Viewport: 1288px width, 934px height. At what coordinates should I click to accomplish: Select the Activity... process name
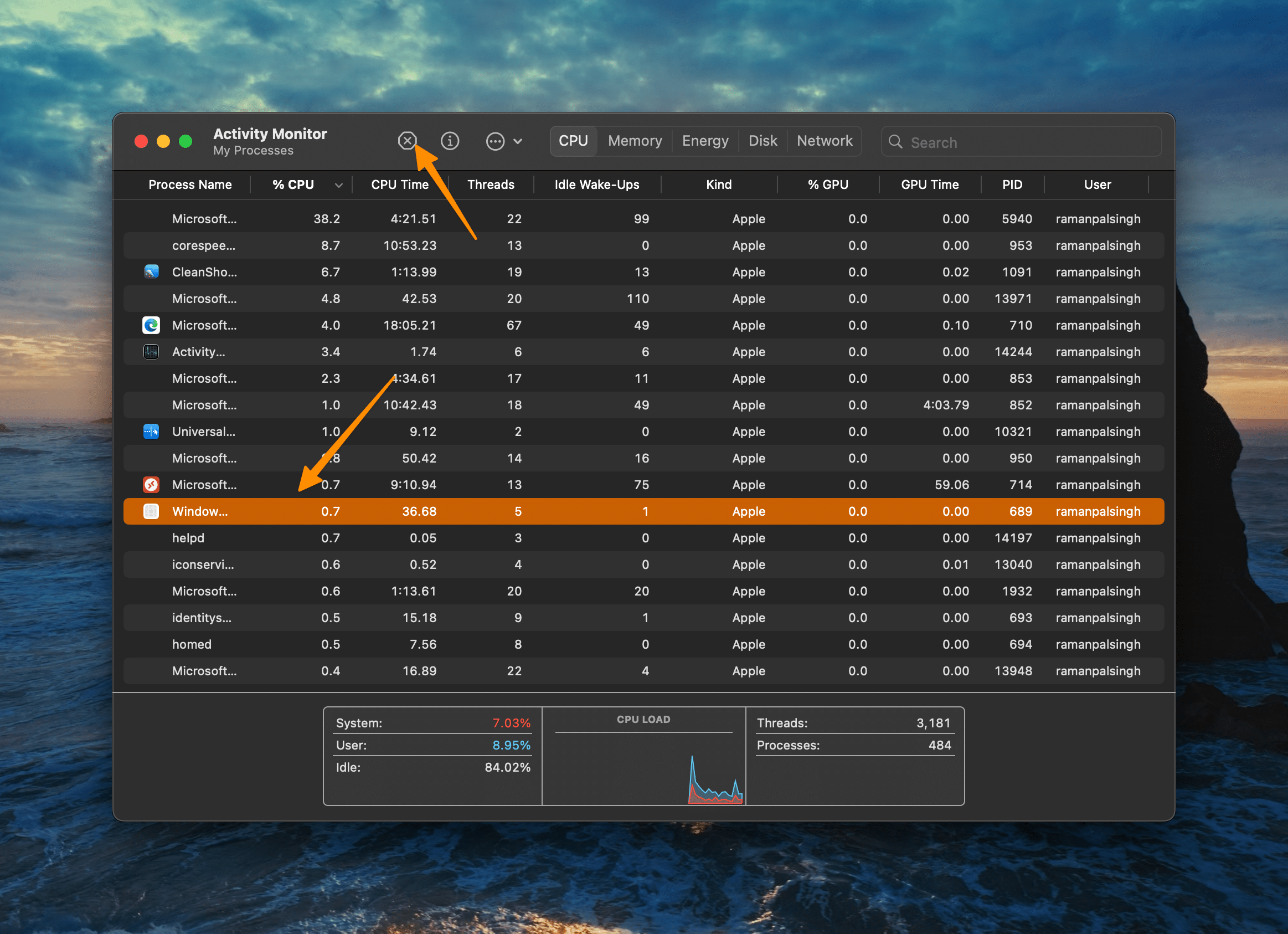point(198,352)
